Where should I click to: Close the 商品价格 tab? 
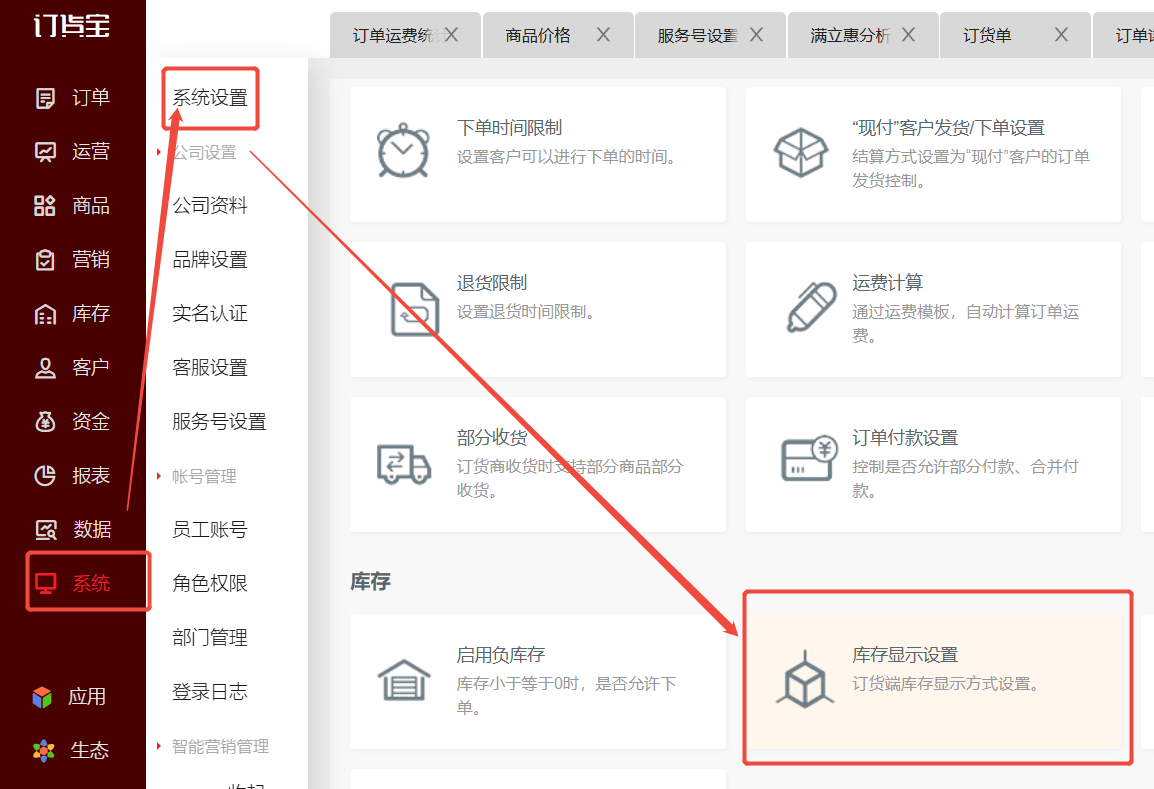click(603, 35)
